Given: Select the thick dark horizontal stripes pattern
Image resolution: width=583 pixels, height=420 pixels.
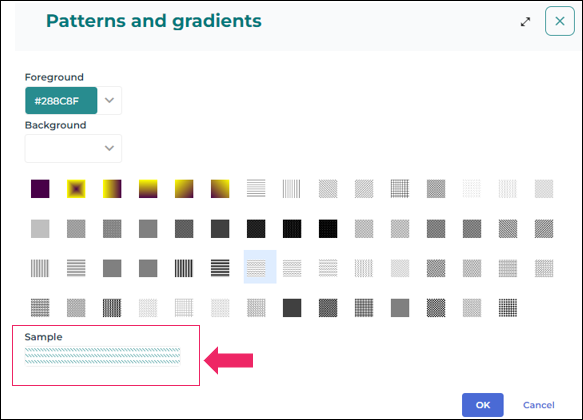Looking at the screenshot, I should [x=220, y=268].
